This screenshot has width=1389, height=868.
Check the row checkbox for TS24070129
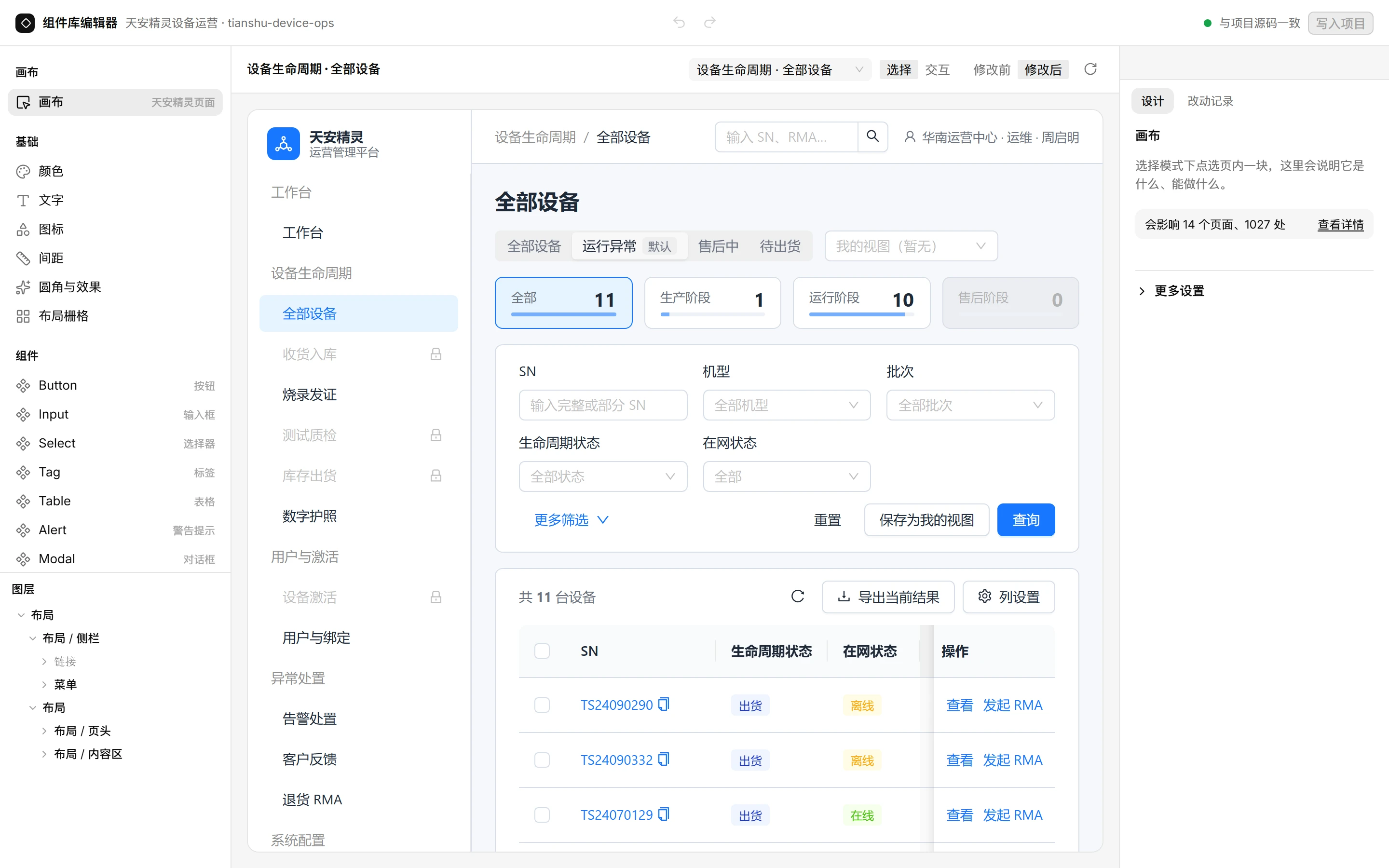(x=542, y=815)
